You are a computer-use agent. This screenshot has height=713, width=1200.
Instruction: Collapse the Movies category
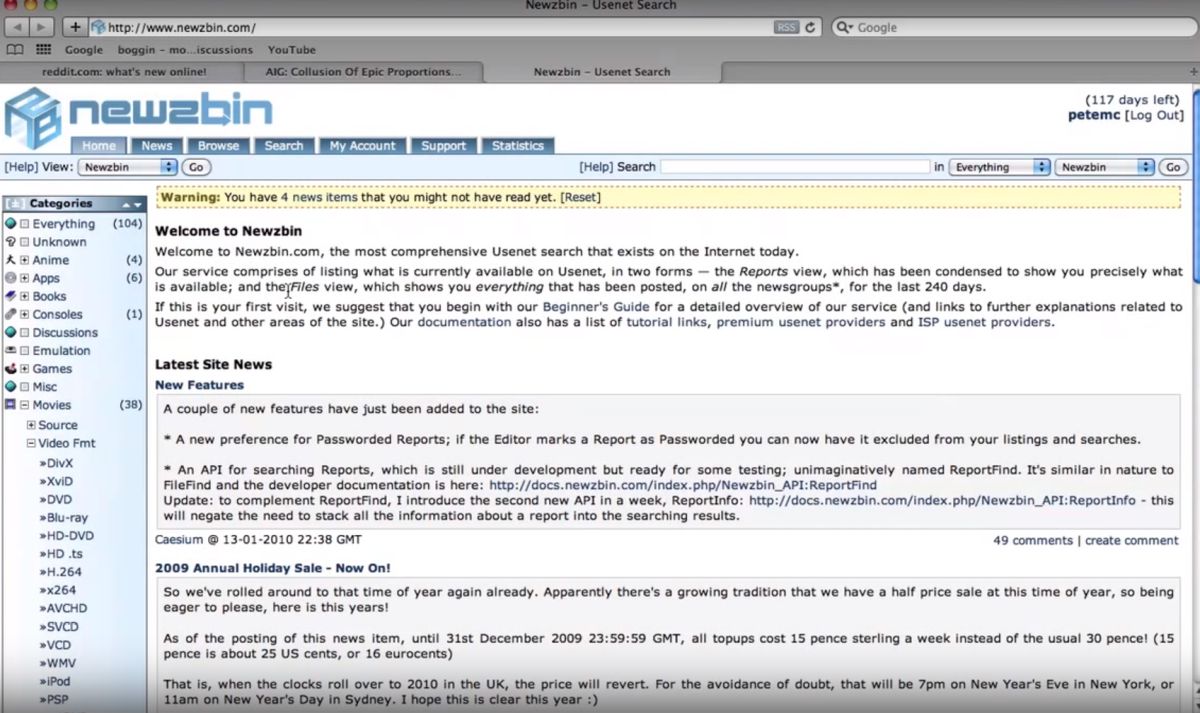(25, 404)
